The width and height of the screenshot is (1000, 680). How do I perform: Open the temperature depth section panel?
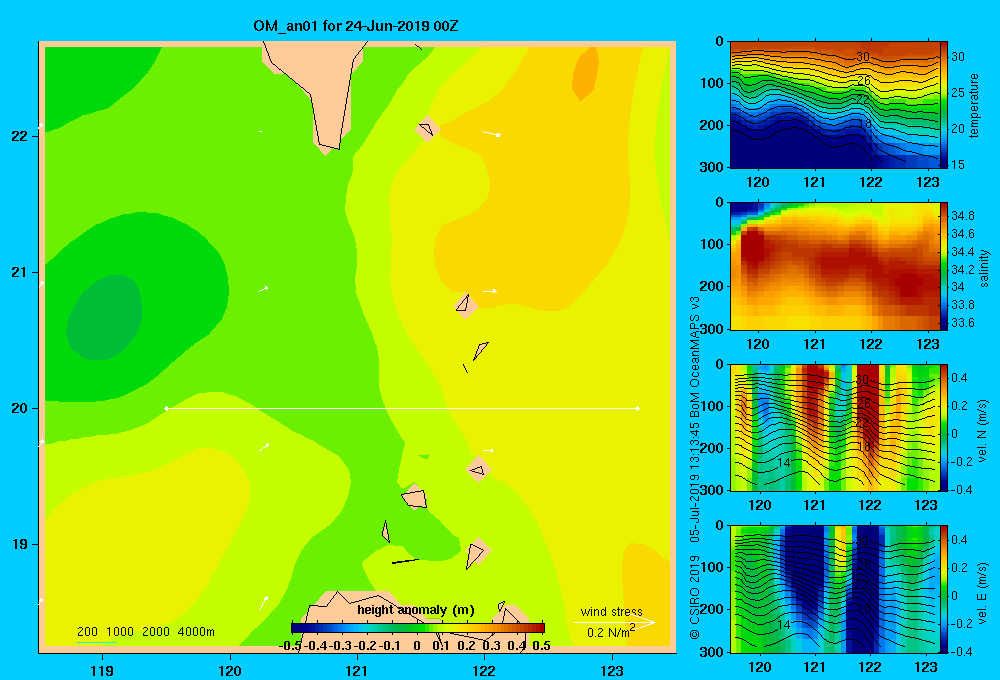point(835,105)
